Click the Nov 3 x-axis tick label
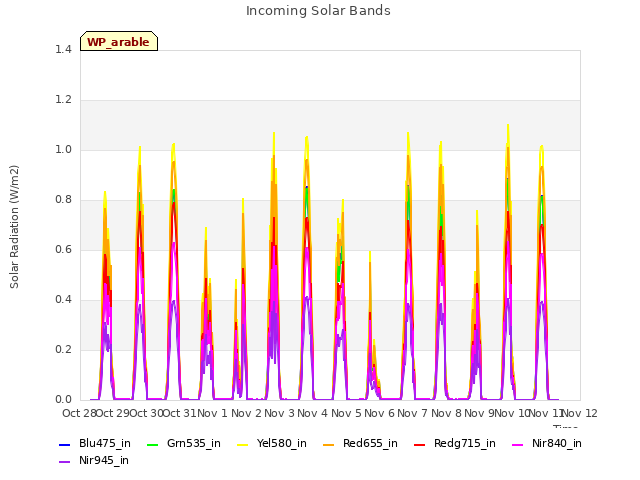This screenshot has width=640, height=480. pos(279,413)
